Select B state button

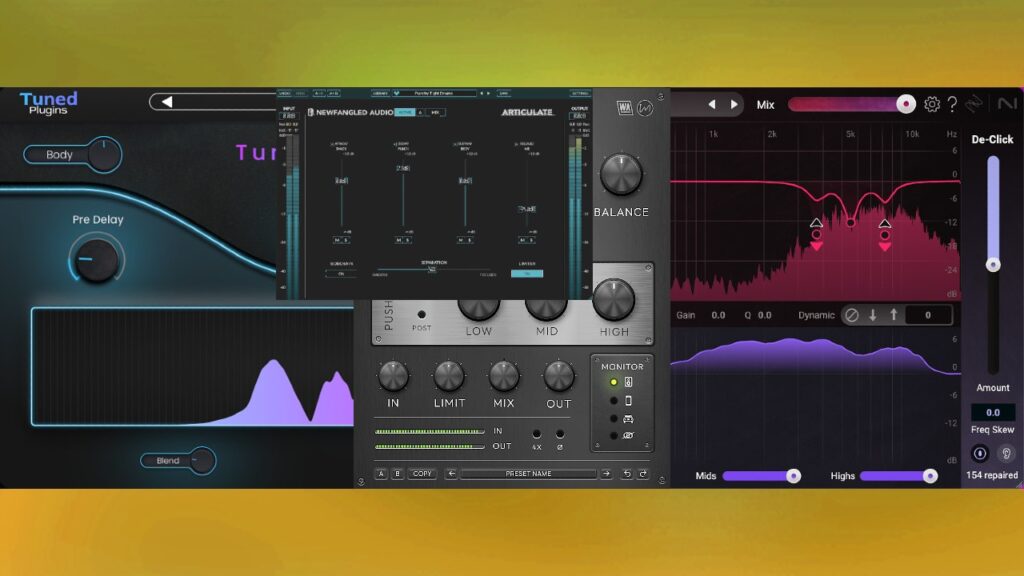397,473
